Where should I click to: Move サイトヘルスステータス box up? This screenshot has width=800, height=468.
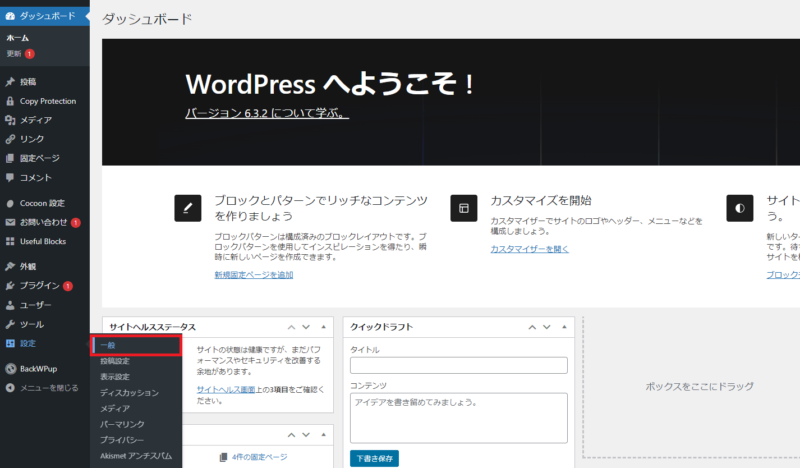(291, 327)
